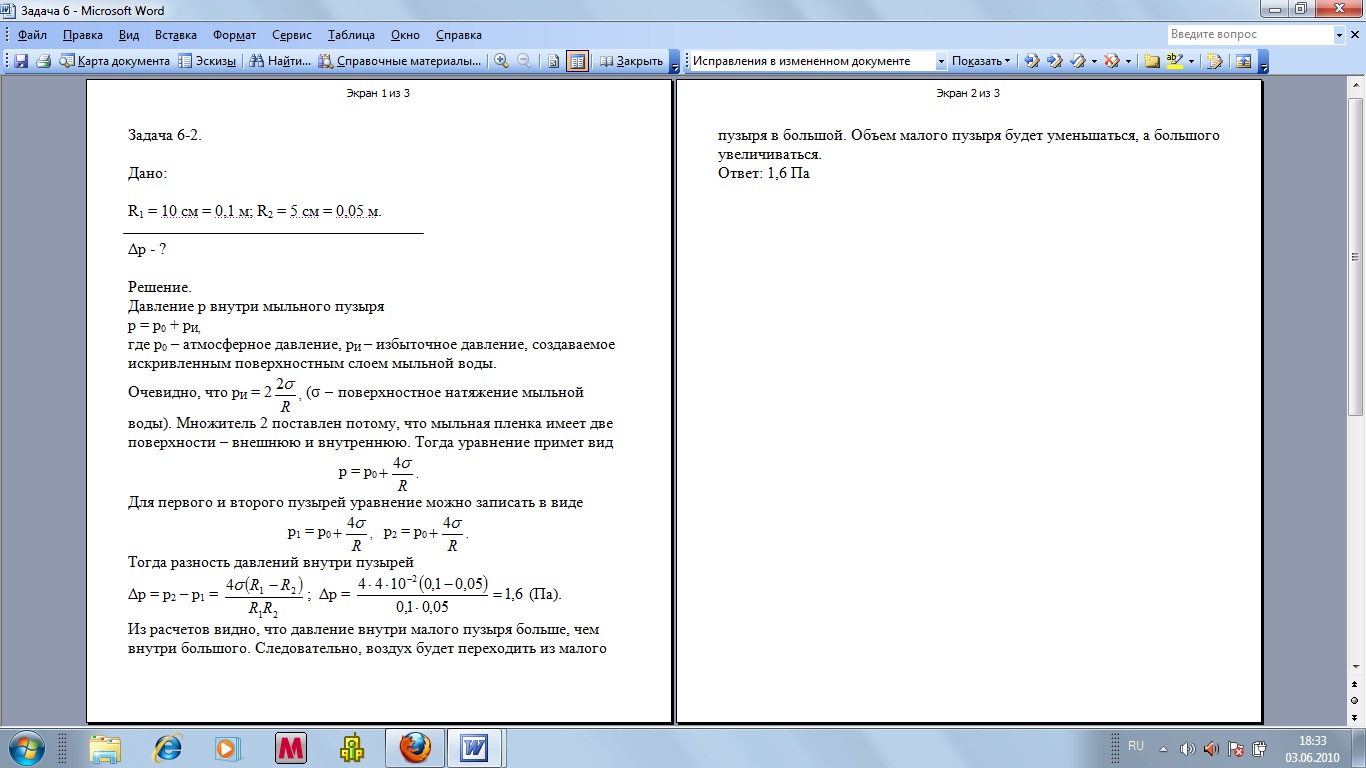Screen dimensions: 1366x768
Task: Click the Reviewing pane icon
Action: (x=1244, y=61)
